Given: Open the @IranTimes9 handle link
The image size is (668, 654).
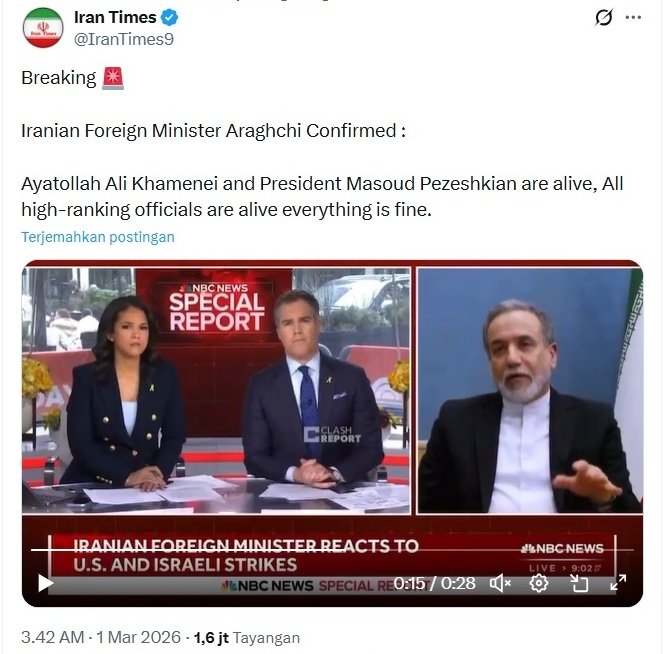Looking at the screenshot, I should tap(124, 39).
